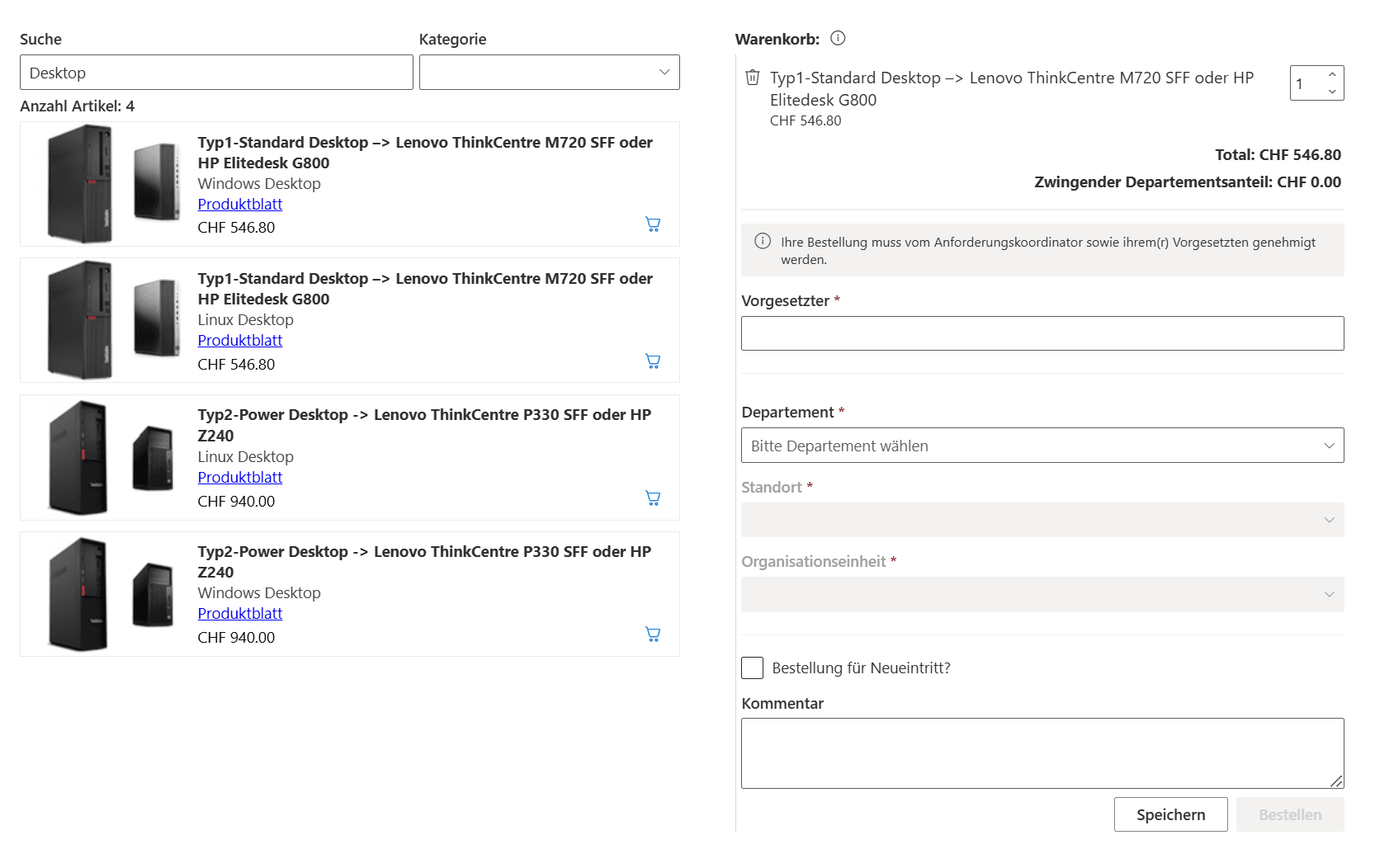Viewport: 1375px width, 868px height.
Task: Tick the Bestellung für Neueintritt checkbox
Action: [753, 668]
